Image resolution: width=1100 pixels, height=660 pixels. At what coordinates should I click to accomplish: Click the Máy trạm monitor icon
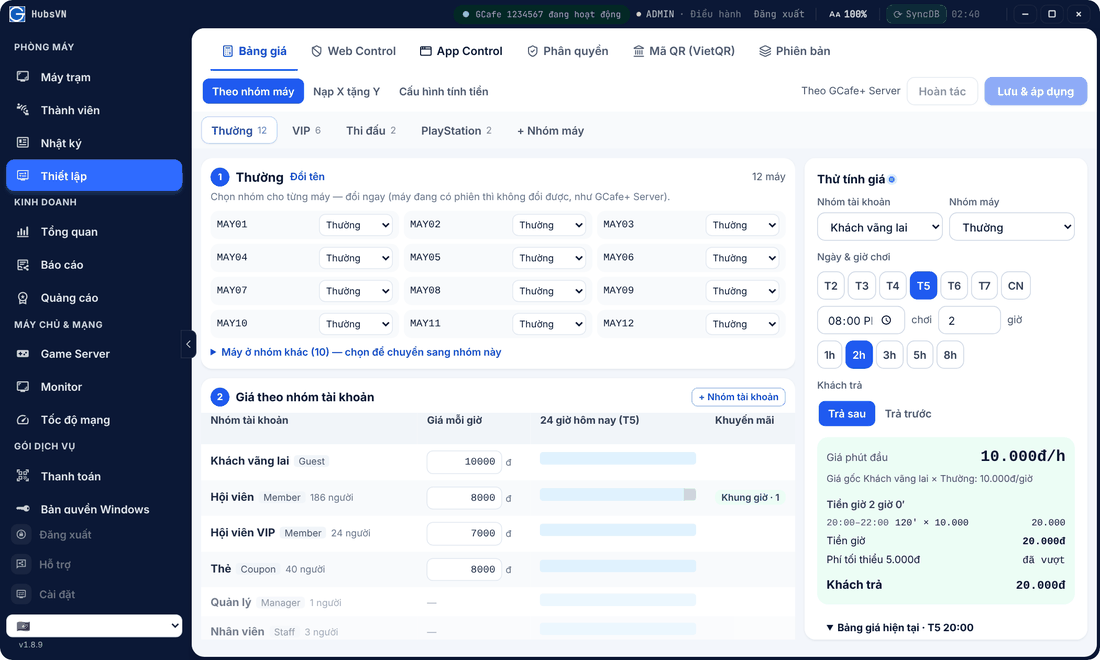(23, 76)
